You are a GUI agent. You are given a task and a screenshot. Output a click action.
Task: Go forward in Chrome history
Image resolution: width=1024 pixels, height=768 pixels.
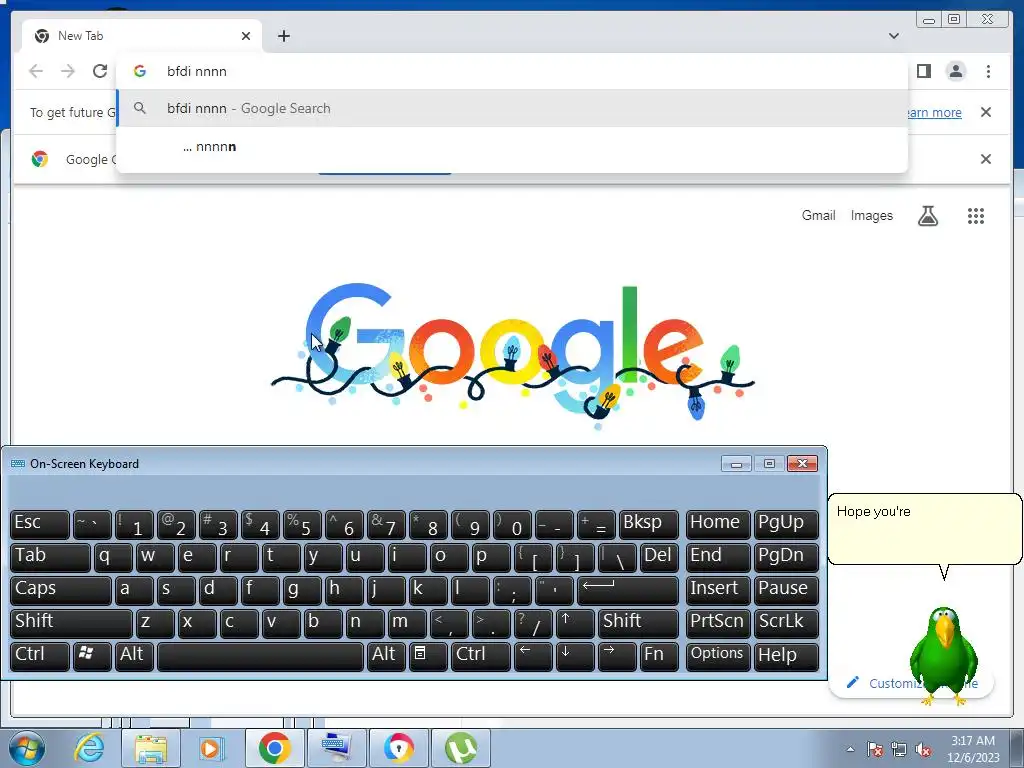pyautogui.click(x=68, y=71)
